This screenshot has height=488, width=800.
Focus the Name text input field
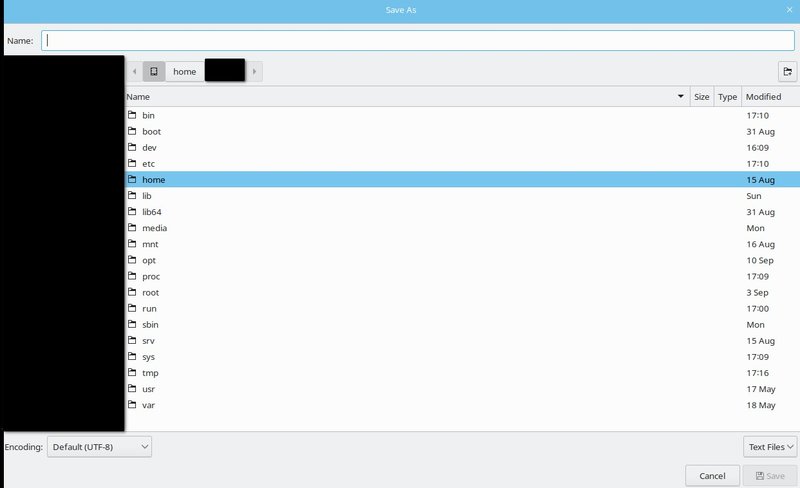pyautogui.click(x=418, y=41)
